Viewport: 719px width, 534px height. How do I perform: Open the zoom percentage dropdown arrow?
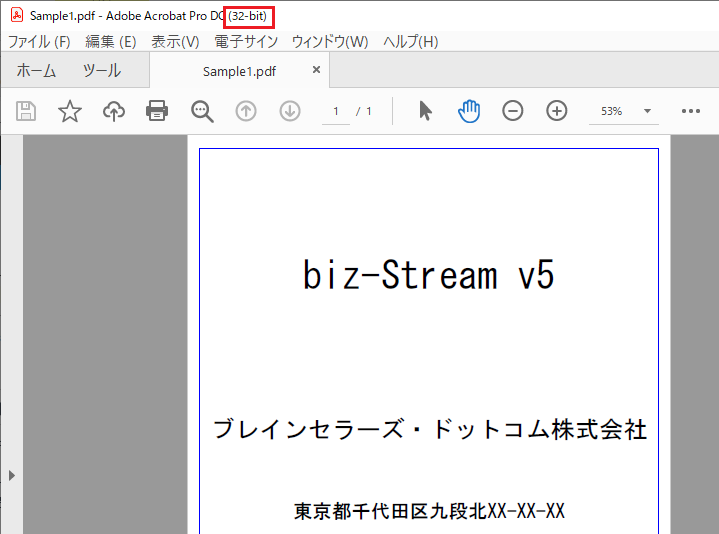647,111
